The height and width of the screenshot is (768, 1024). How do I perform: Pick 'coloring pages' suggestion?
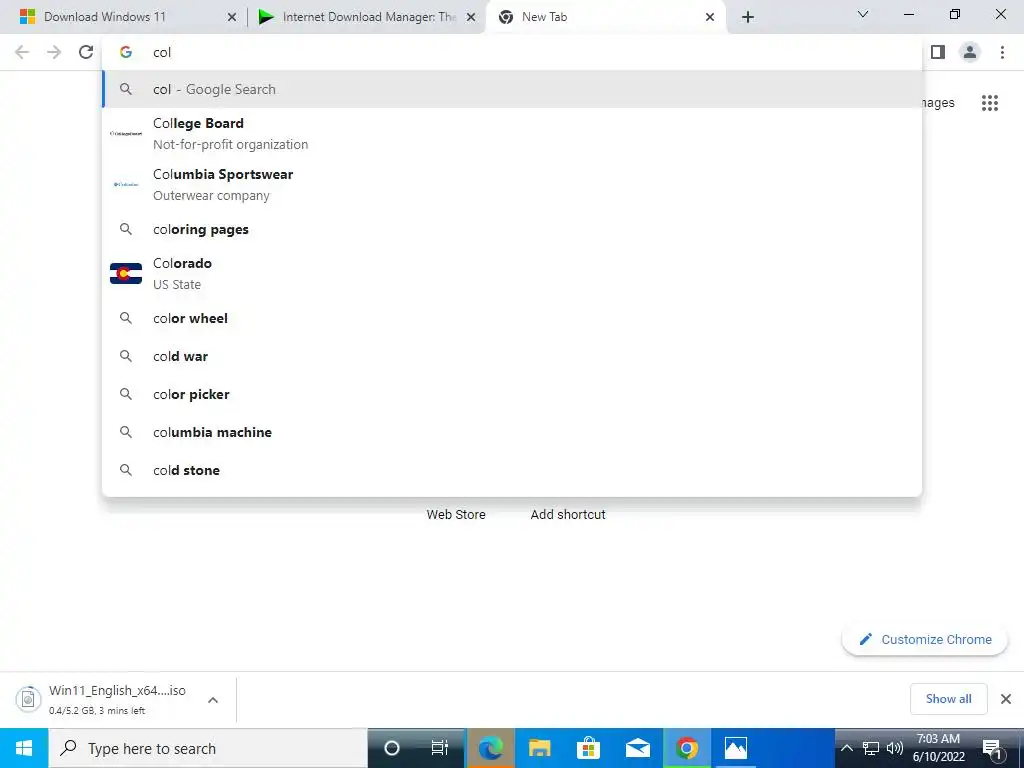512,229
